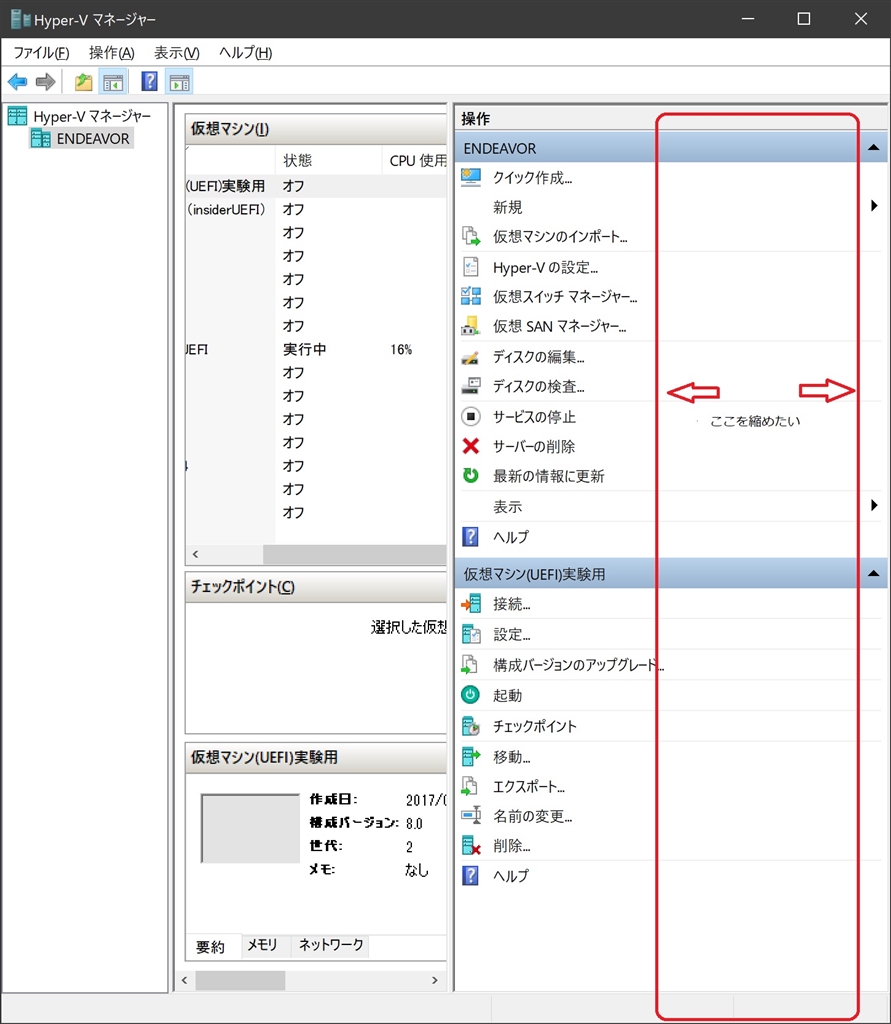Click the Up one level folder icon
The height and width of the screenshot is (1024, 891).
click(83, 82)
